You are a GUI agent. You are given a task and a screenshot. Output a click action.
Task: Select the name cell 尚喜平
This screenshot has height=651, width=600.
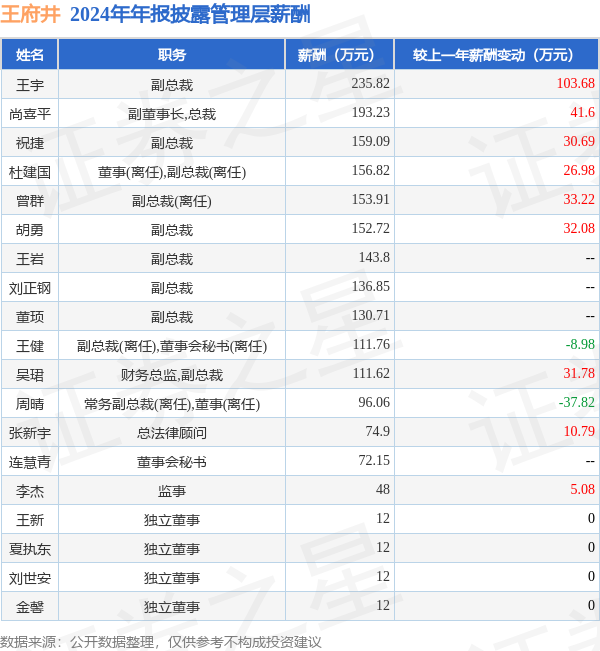tap(29, 114)
